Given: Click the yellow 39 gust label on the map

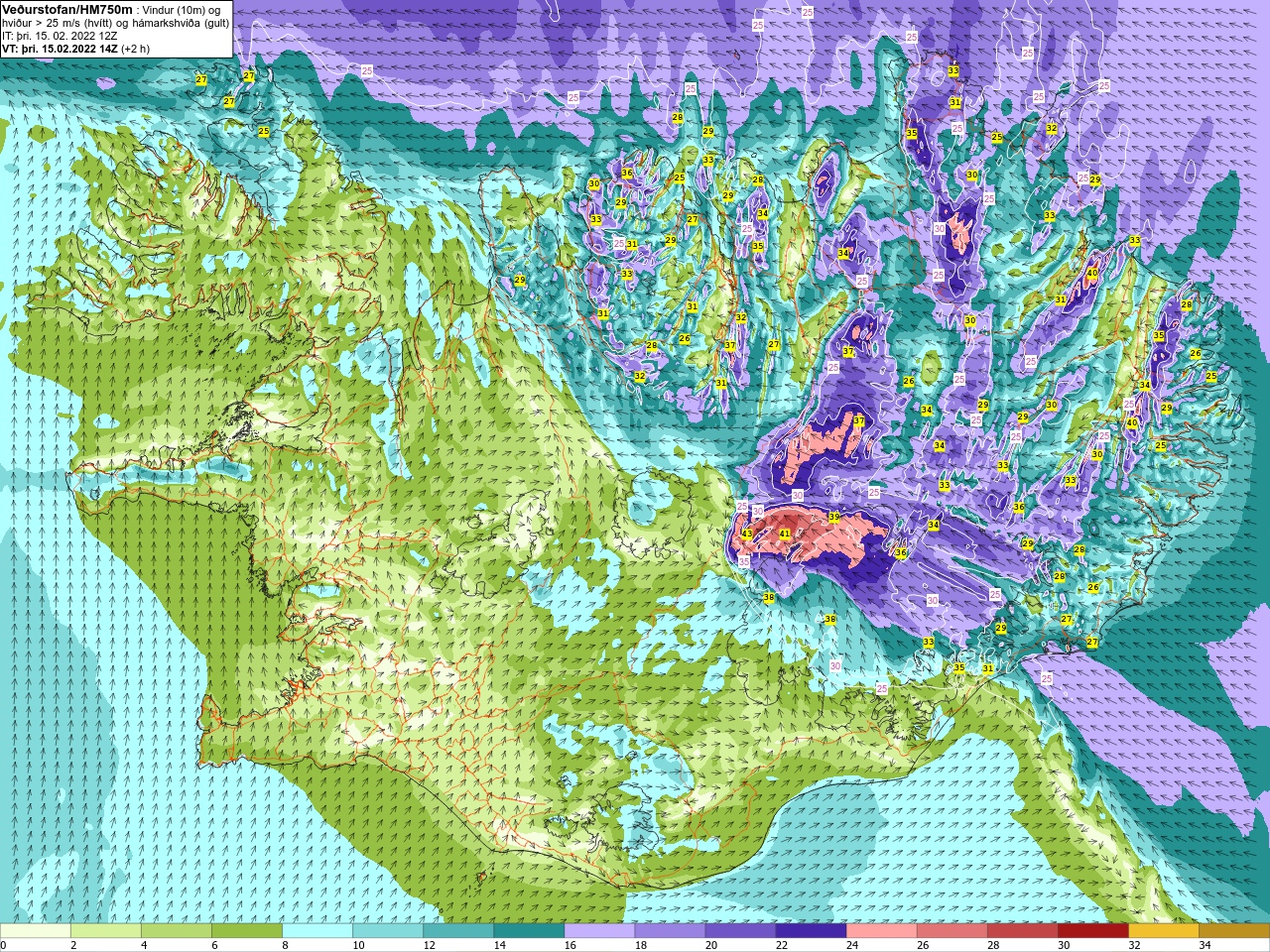Looking at the screenshot, I should pos(834,517).
